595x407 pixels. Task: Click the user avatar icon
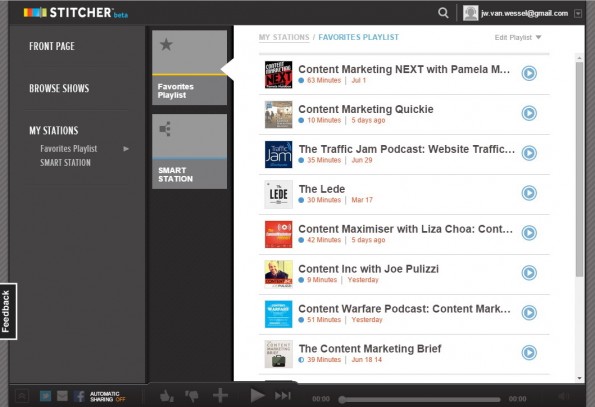471,13
